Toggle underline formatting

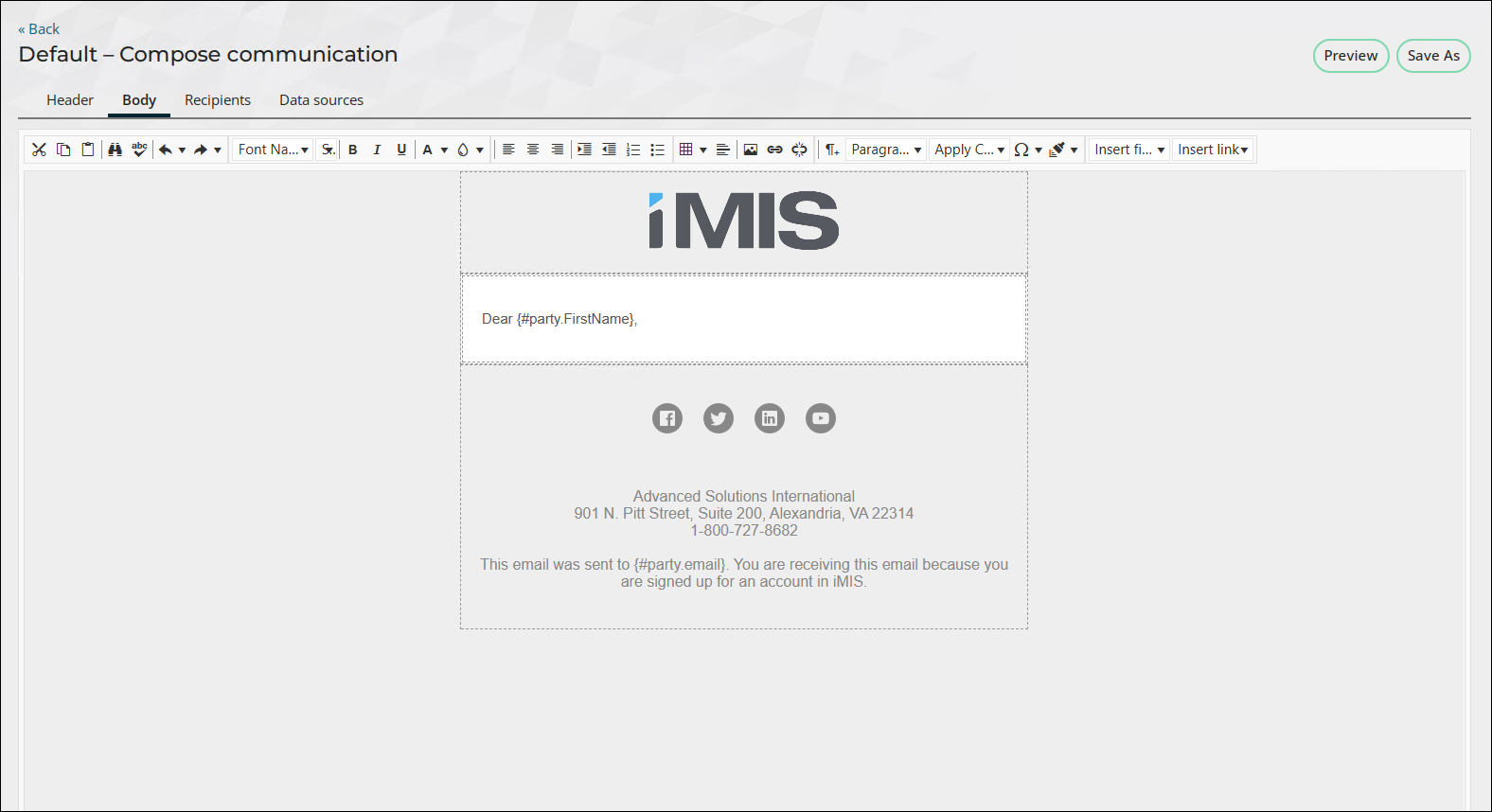point(401,150)
